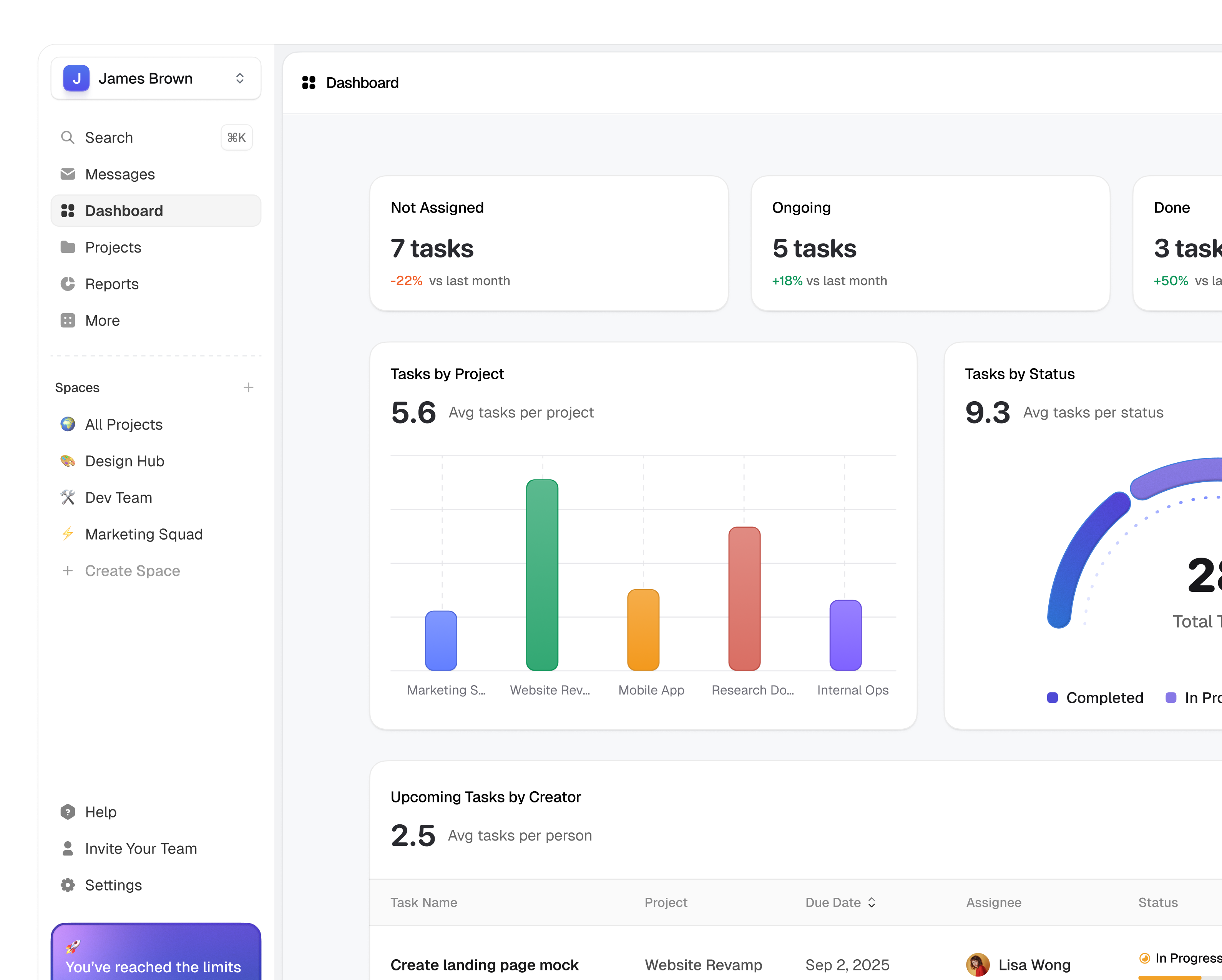Open the Marketing Squad space
The height and width of the screenshot is (980, 1222).
143,534
